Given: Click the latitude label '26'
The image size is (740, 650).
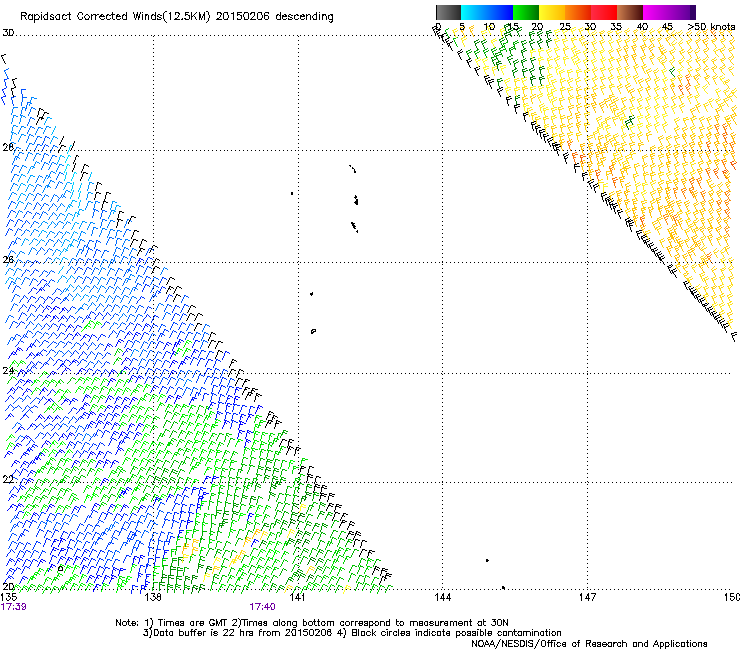Looking at the screenshot, I should coord(8,259).
